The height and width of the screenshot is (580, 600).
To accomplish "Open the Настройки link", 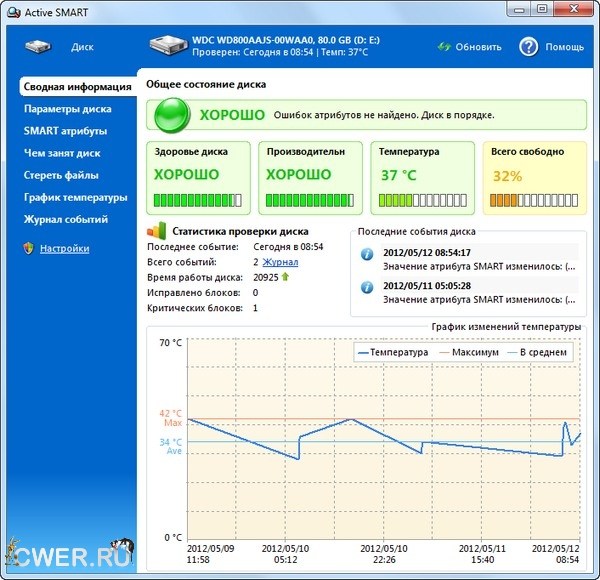I will point(64,248).
